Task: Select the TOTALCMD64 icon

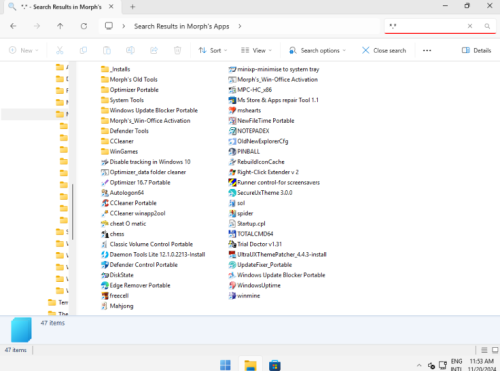Action: click(232, 234)
